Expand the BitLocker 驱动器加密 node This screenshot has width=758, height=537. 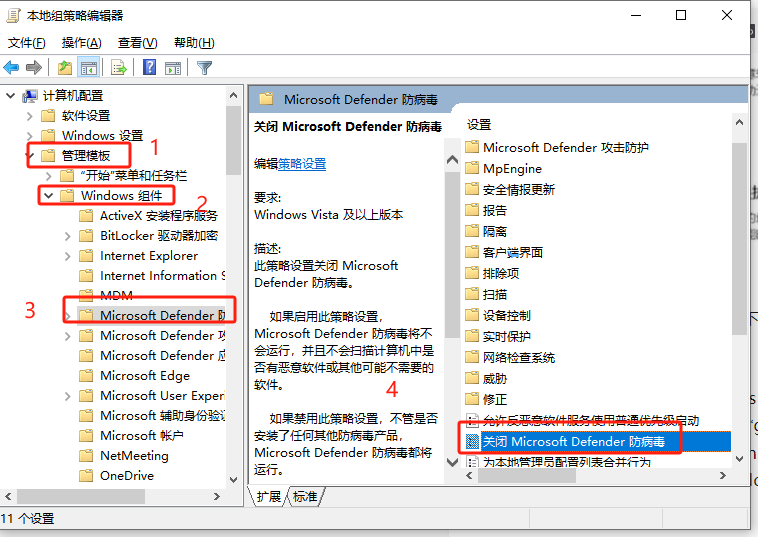pyautogui.click(x=68, y=236)
